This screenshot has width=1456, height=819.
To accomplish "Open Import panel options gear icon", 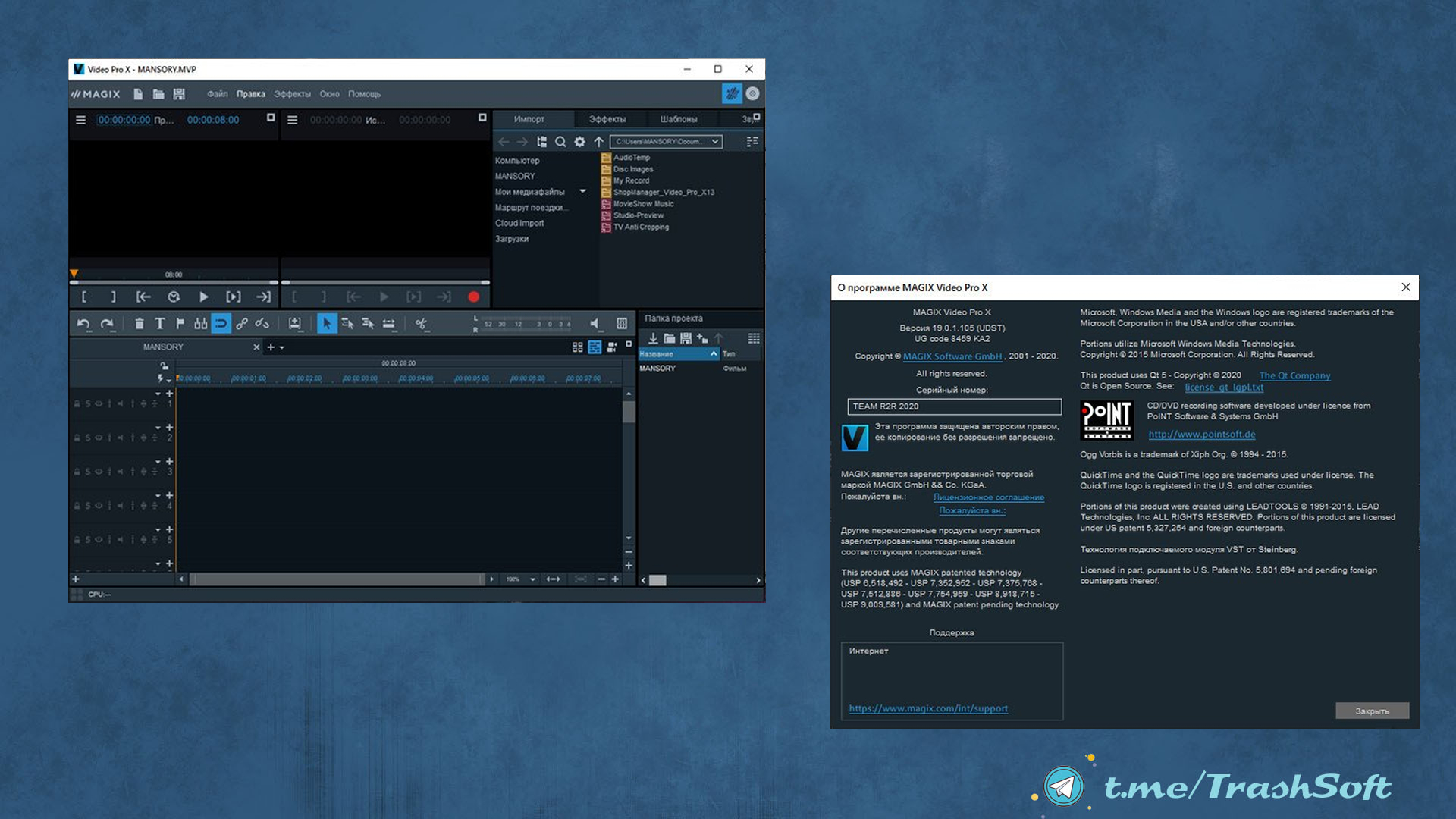I will pos(579,142).
